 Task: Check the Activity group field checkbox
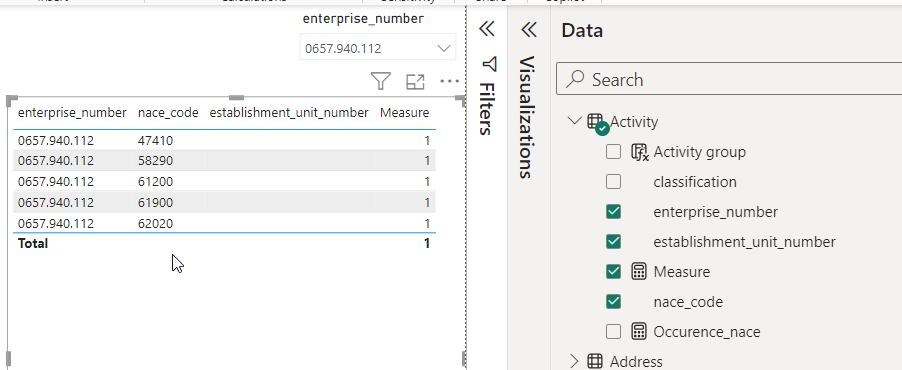pos(614,152)
